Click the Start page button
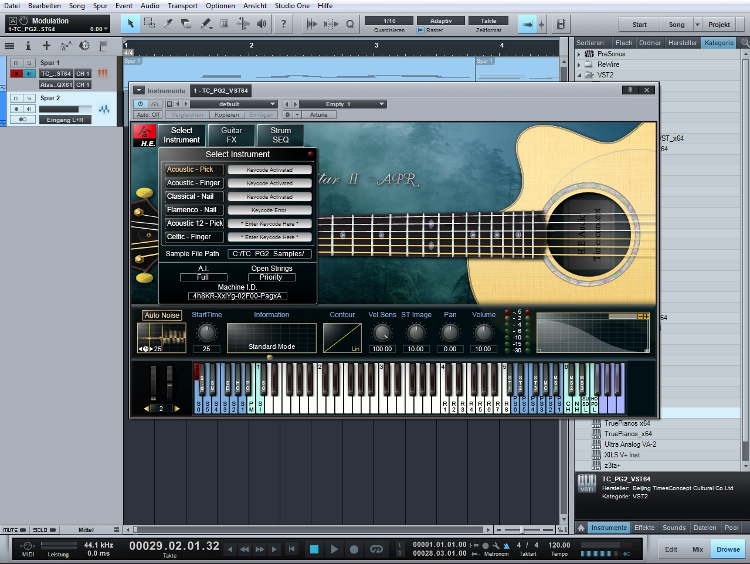 (640, 24)
